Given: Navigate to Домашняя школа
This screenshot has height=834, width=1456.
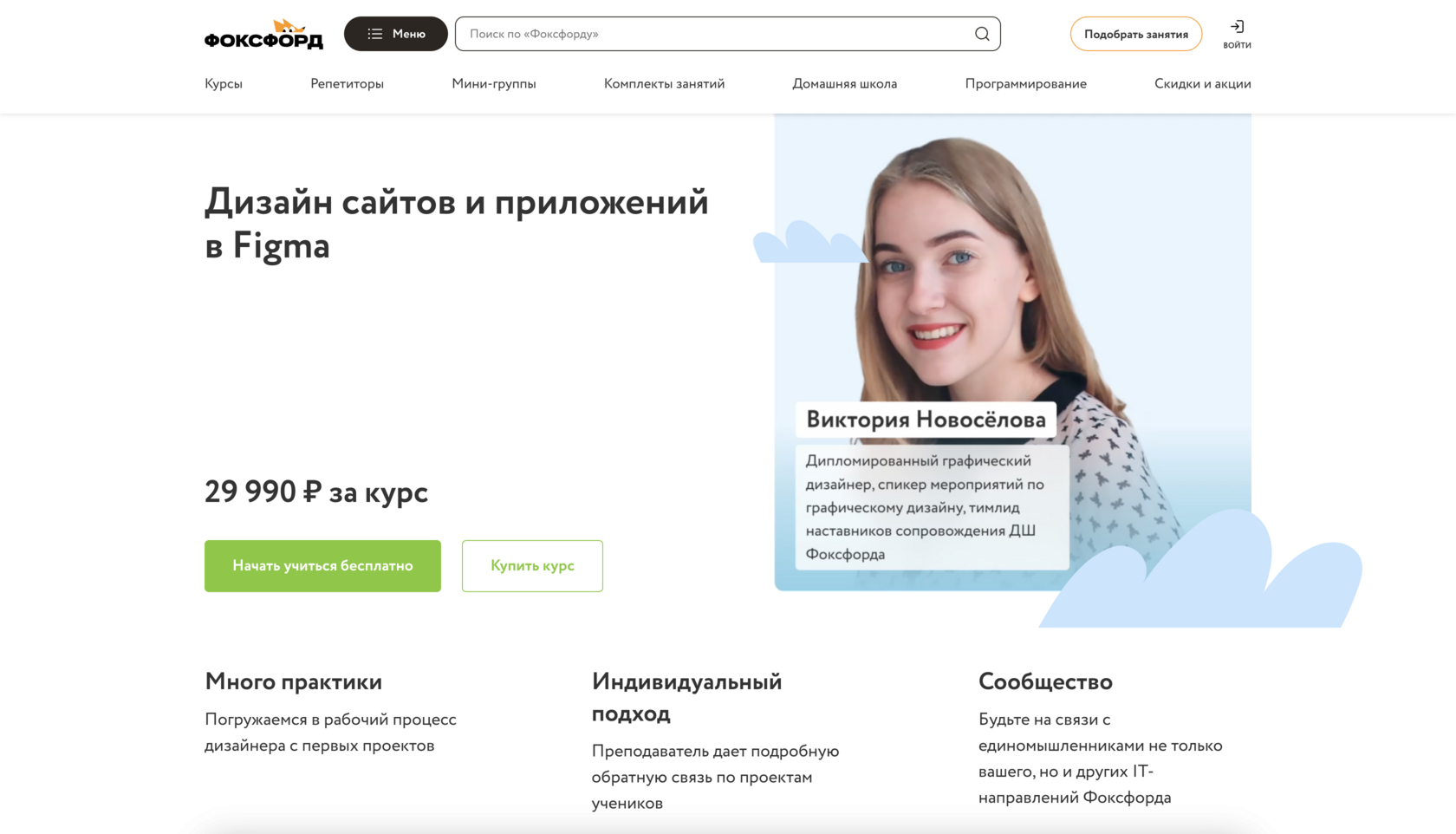Looking at the screenshot, I should 845,83.
